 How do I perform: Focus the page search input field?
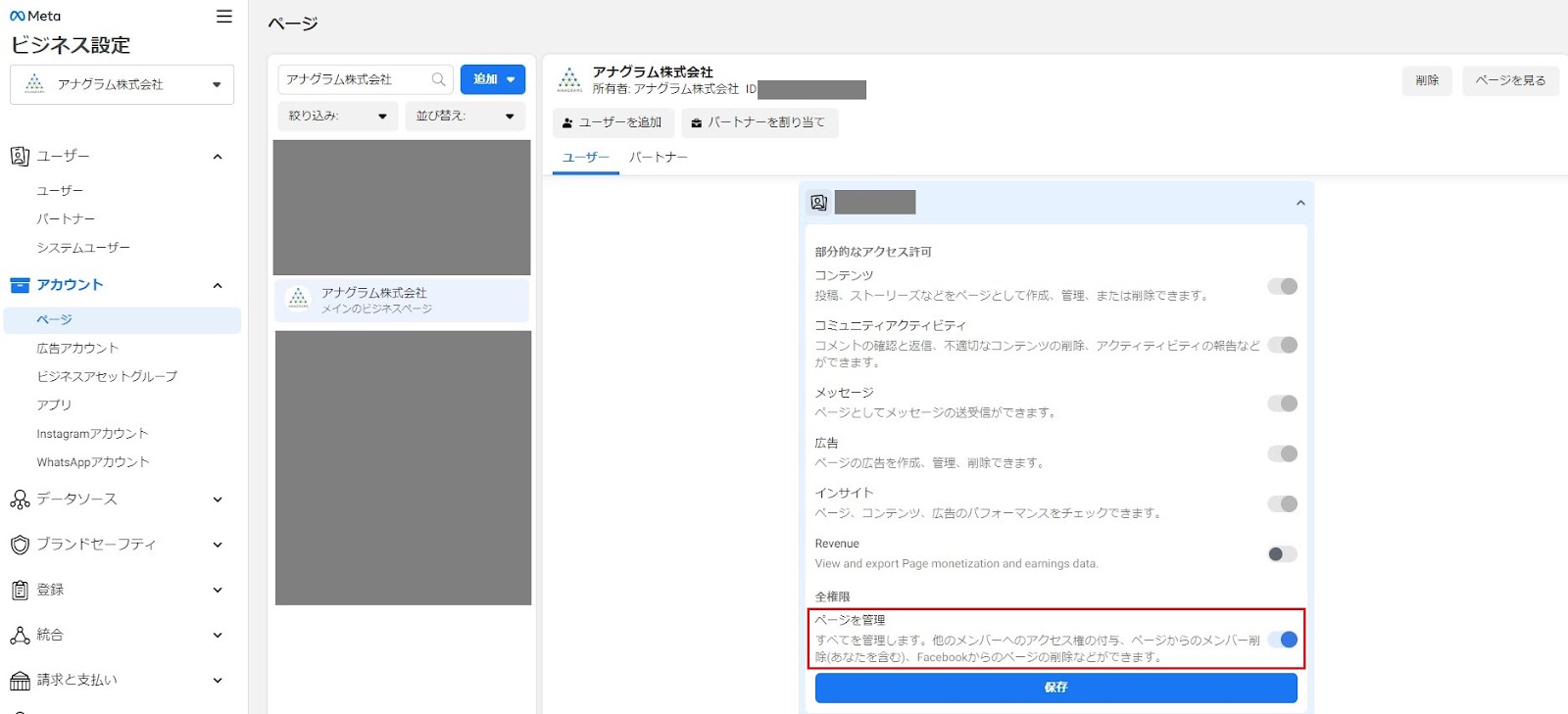tap(365, 79)
